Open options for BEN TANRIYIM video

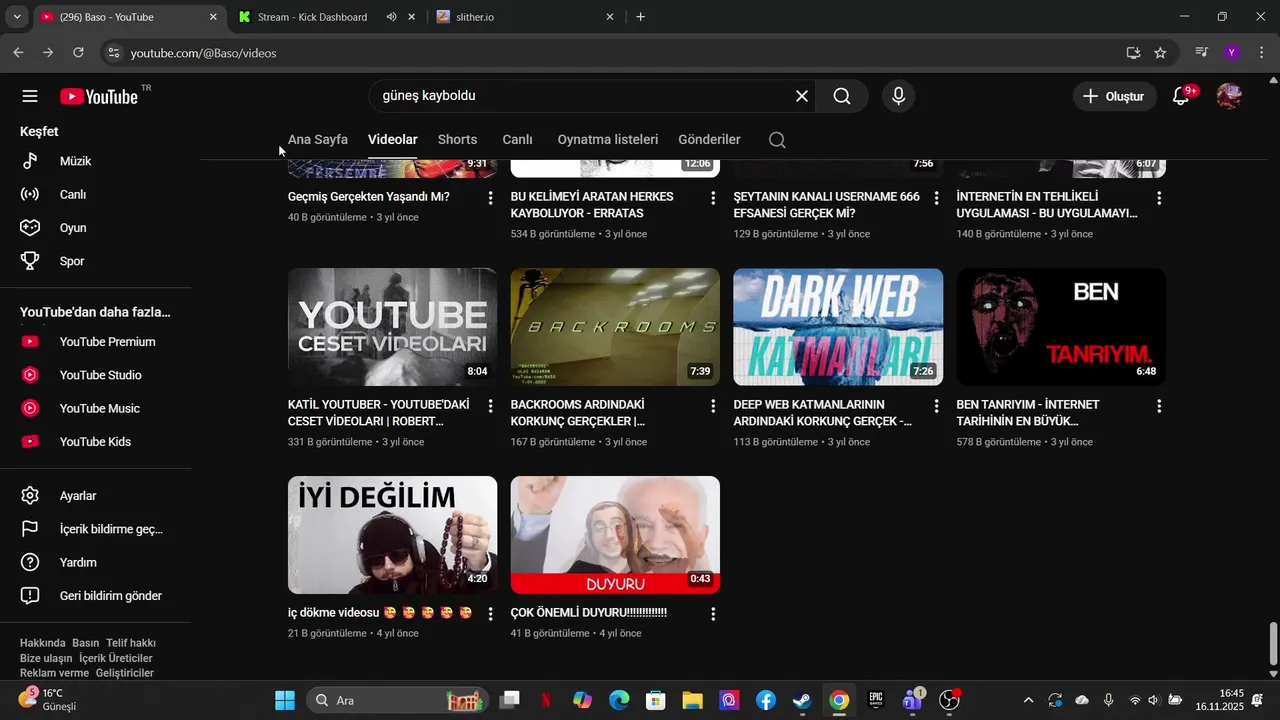tap(1159, 406)
